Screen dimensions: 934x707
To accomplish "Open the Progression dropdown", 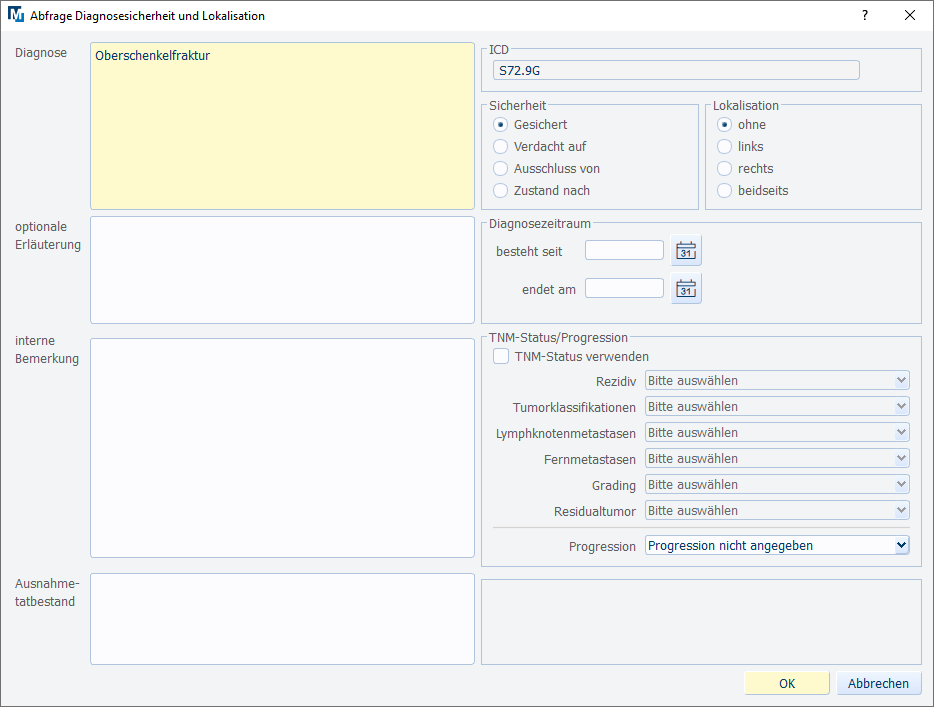I will pyautogui.click(x=777, y=546).
